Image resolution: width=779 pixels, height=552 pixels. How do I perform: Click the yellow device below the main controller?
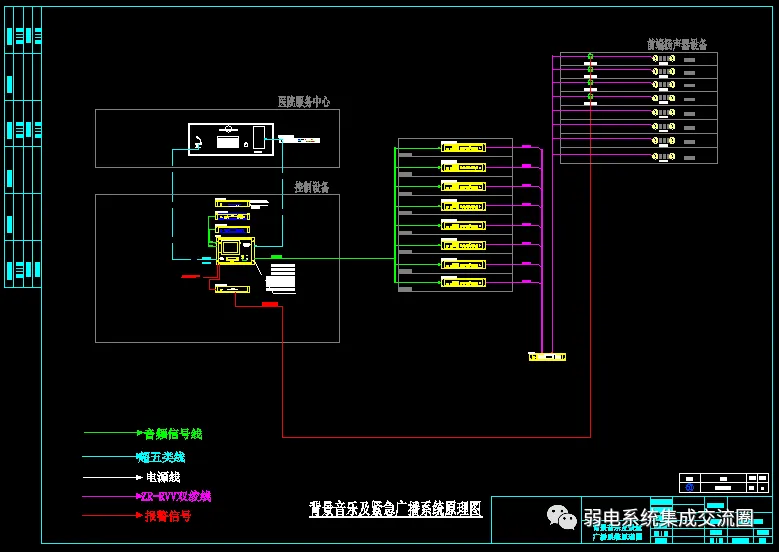click(232, 289)
